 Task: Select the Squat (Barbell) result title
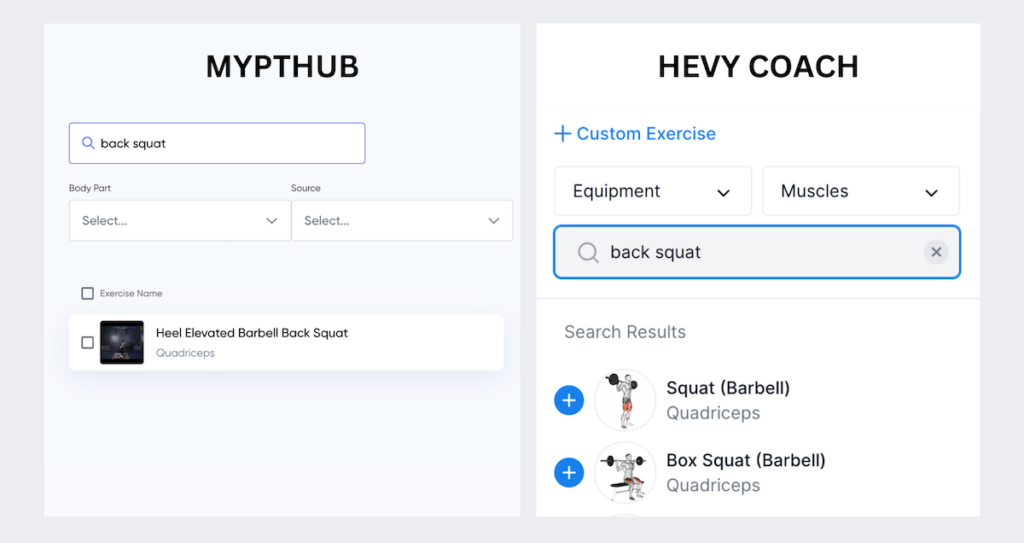(x=728, y=388)
